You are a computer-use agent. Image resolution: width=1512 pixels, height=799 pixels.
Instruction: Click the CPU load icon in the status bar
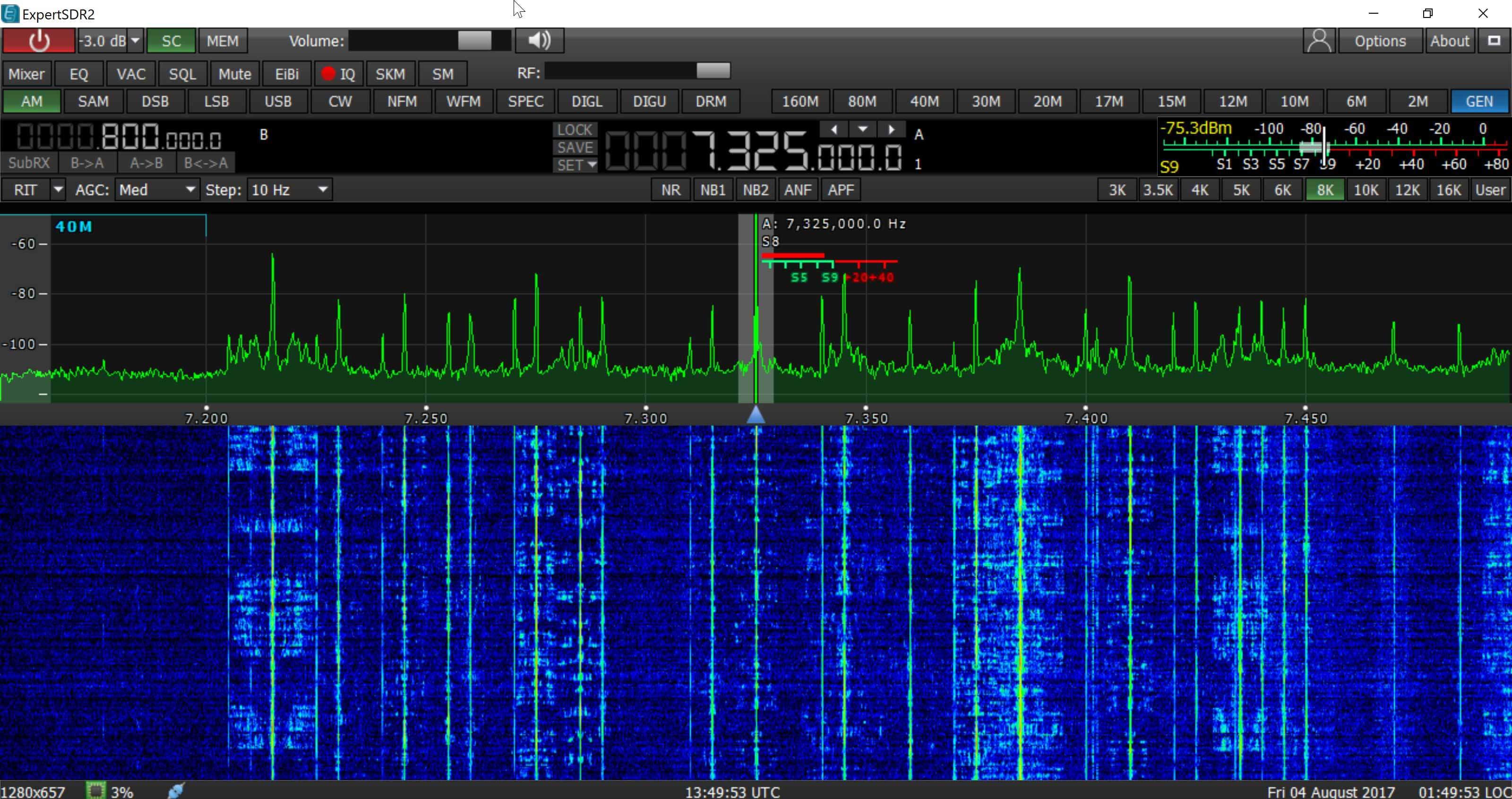pos(94,791)
